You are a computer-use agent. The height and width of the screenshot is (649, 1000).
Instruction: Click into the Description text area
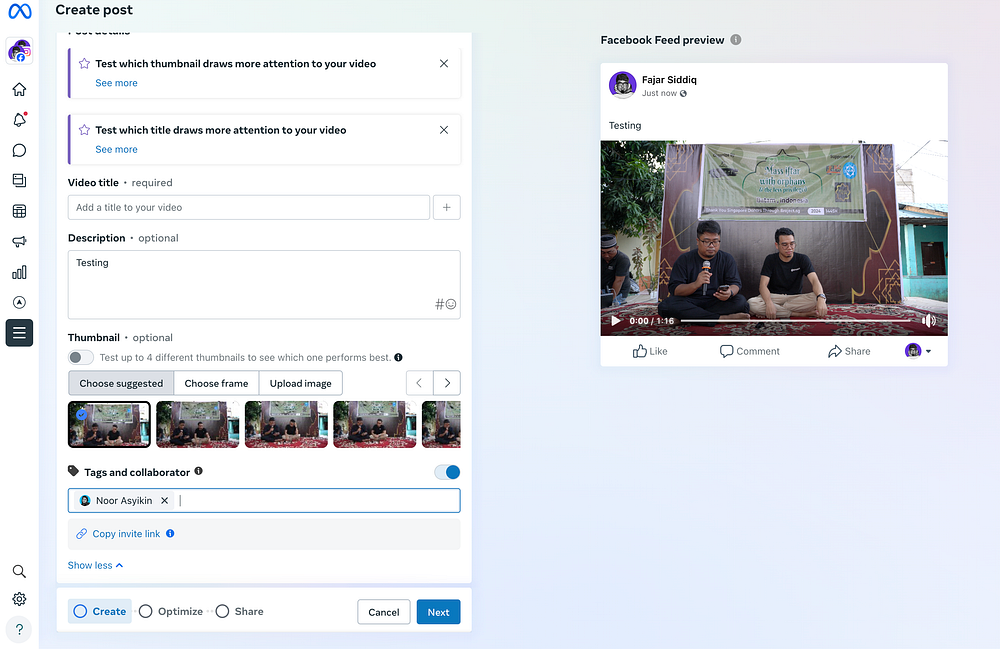264,284
